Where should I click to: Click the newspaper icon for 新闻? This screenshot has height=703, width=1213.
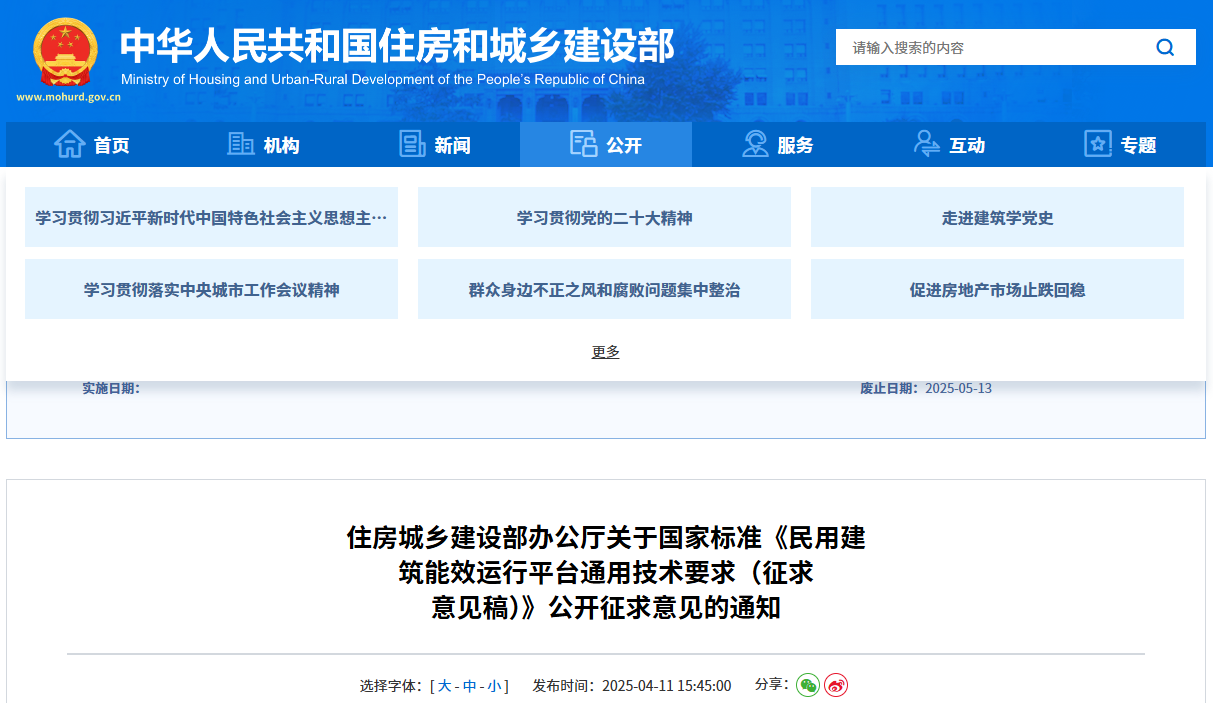point(412,145)
